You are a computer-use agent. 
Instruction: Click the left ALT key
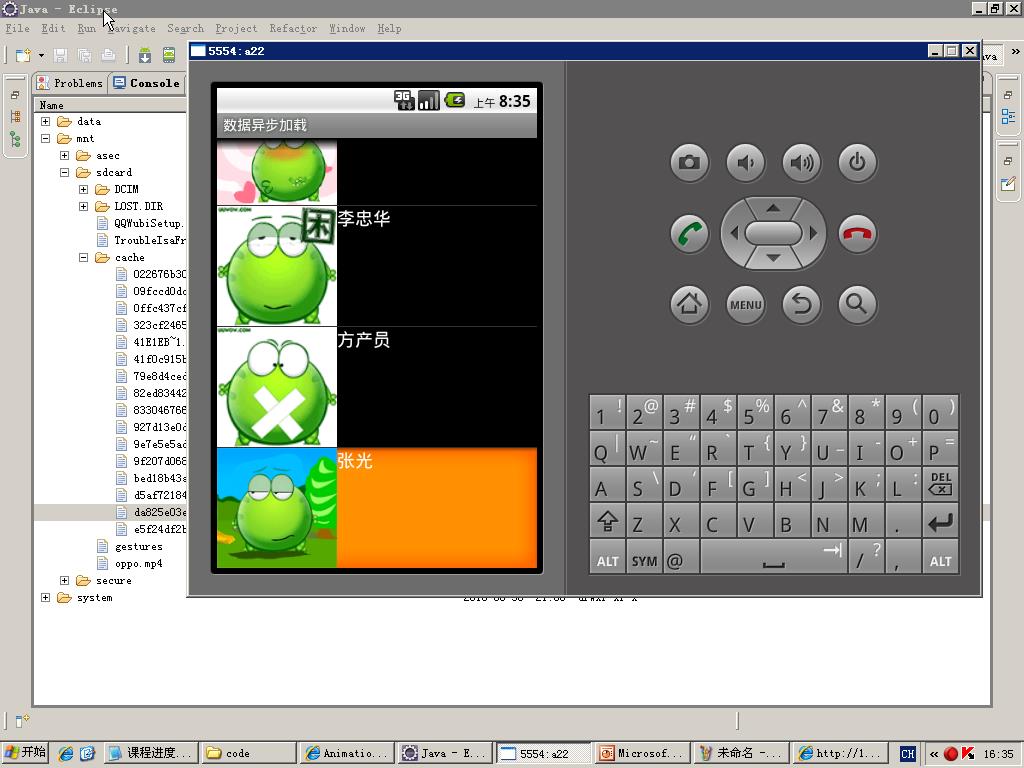(607, 557)
